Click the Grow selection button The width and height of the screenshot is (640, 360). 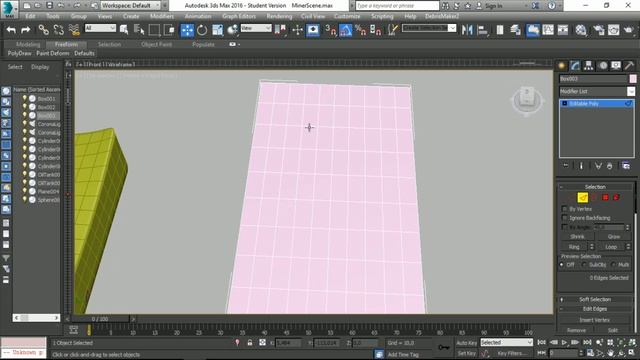613,237
